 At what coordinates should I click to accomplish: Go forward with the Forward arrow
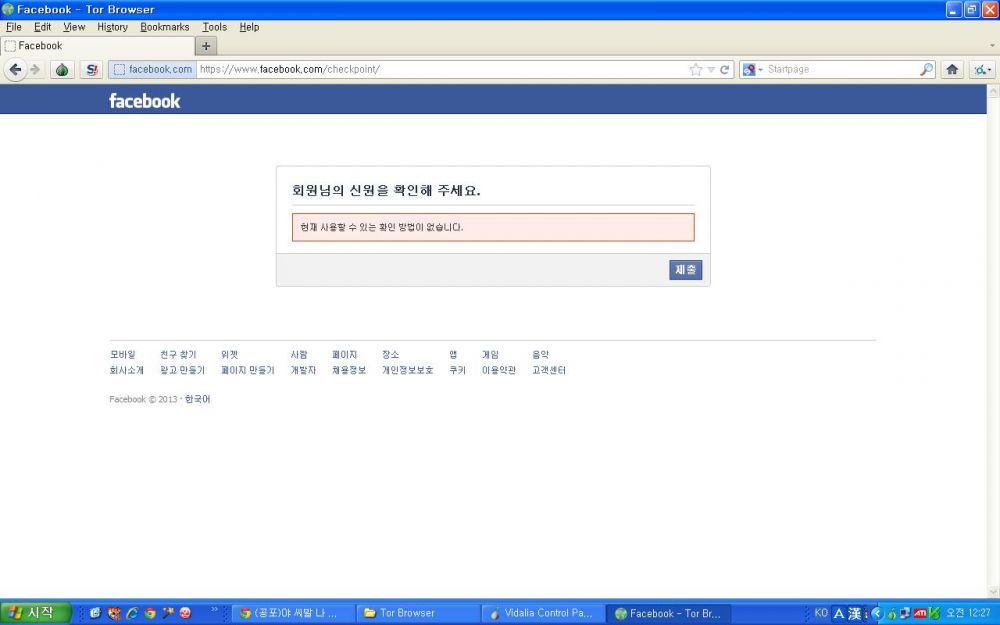click(35, 70)
